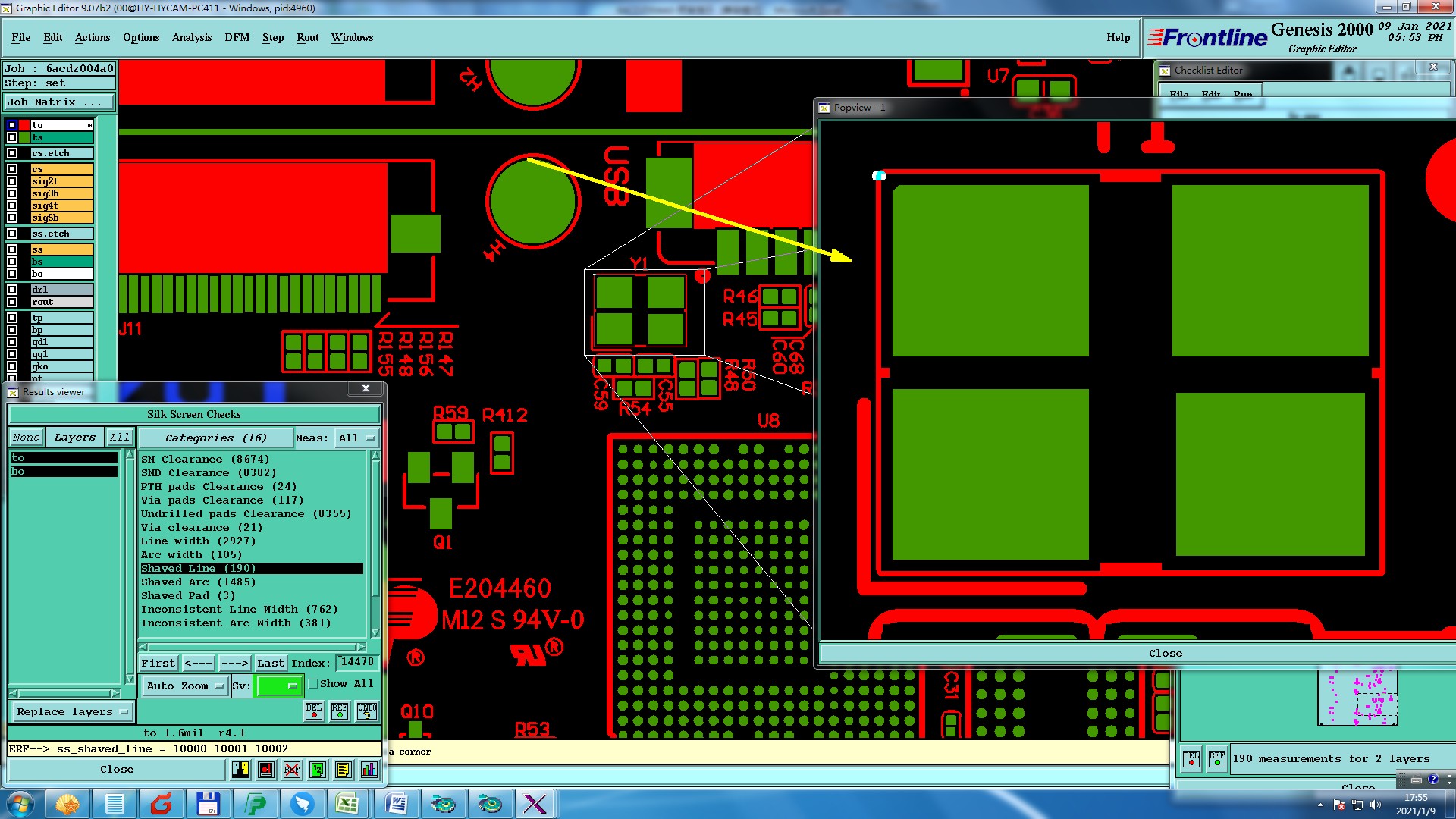
Task: Open the Actions menu
Action: pyautogui.click(x=93, y=37)
